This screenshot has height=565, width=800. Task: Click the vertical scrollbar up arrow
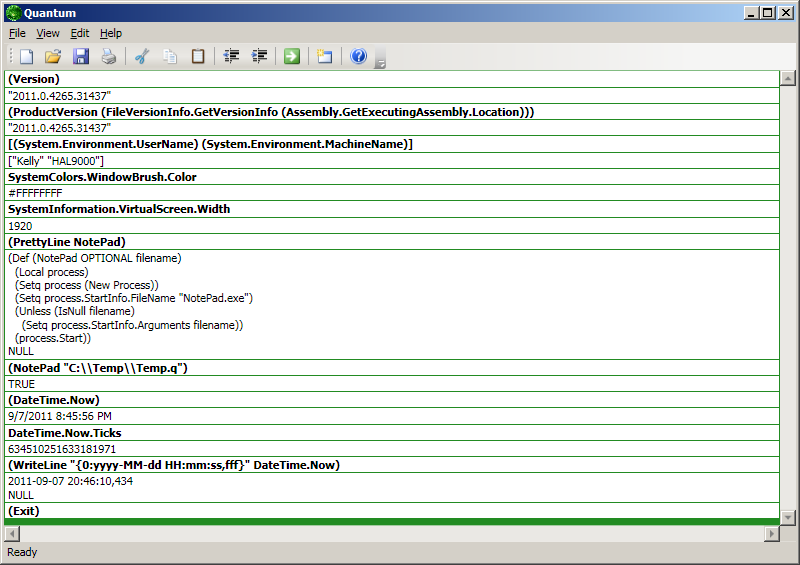(x=788, y=79)
